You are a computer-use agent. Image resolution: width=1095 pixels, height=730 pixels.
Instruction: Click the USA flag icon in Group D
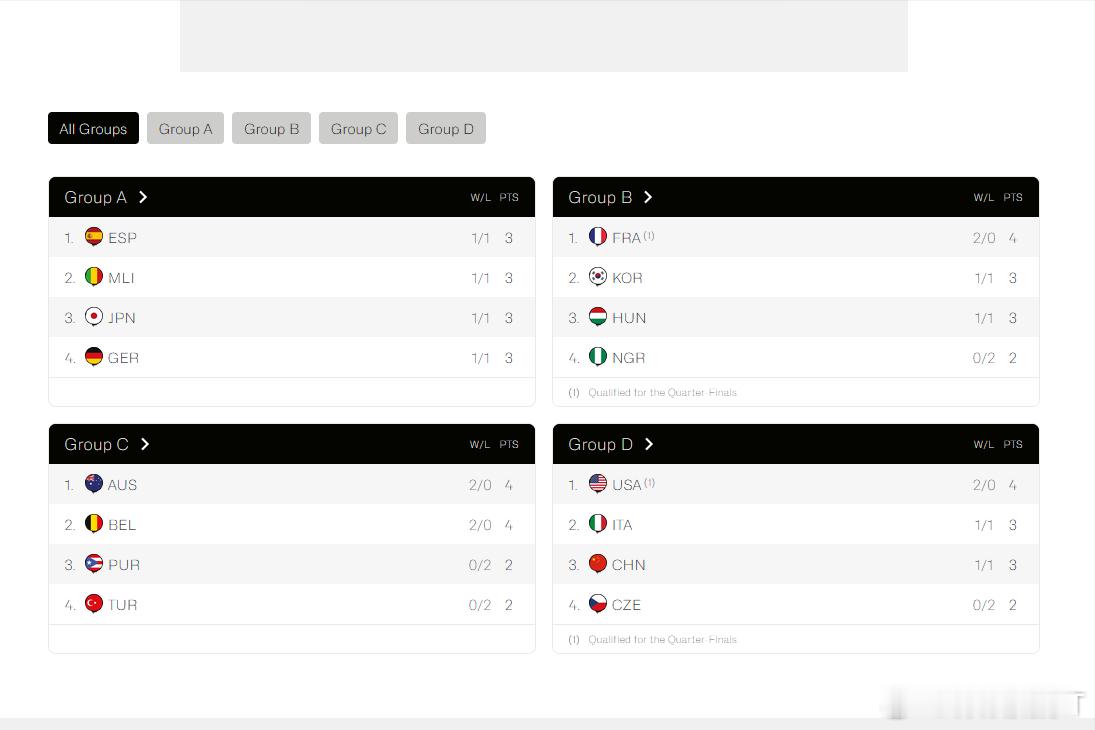[x=598, y=483]
